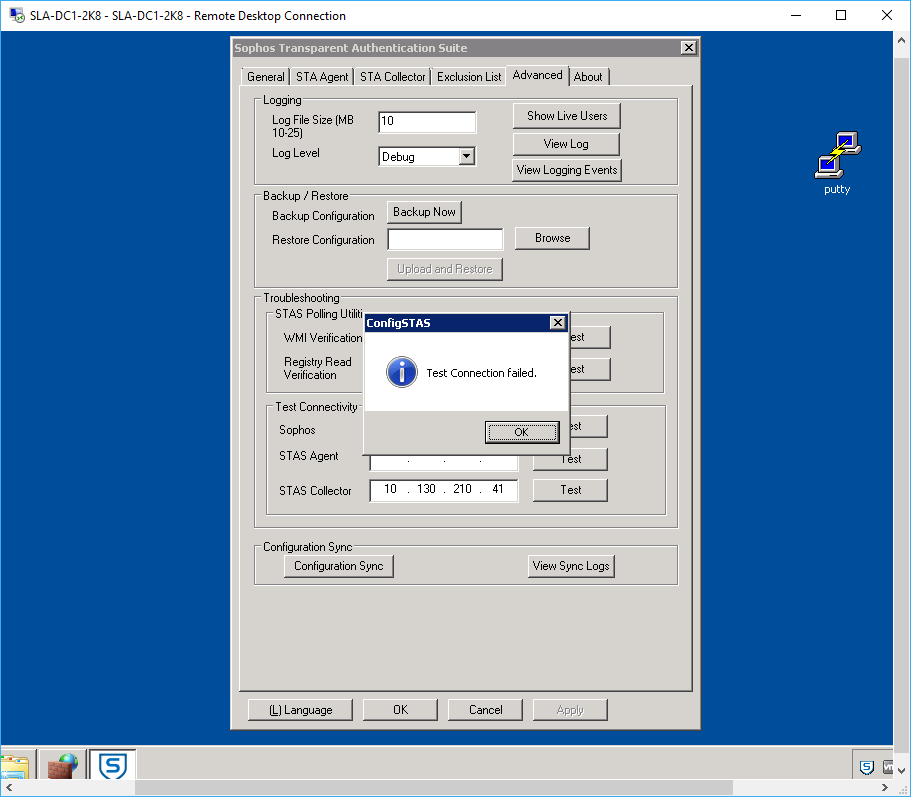Click the Log File Size input field
The height and width of the screenshot is (797, 911).
[x=427, y=121]
